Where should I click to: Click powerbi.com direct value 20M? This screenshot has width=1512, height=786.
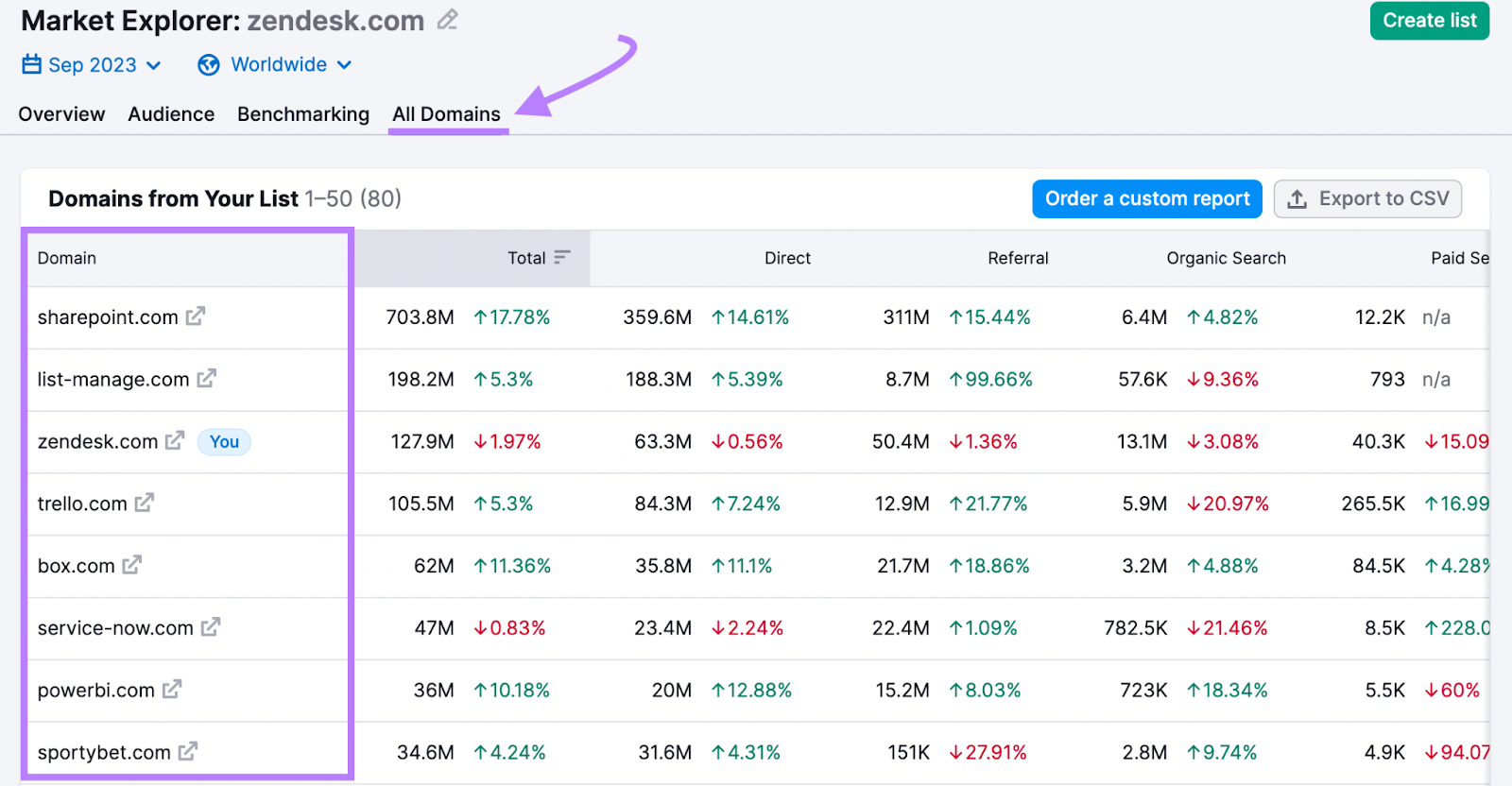click(x=672, y=691)
